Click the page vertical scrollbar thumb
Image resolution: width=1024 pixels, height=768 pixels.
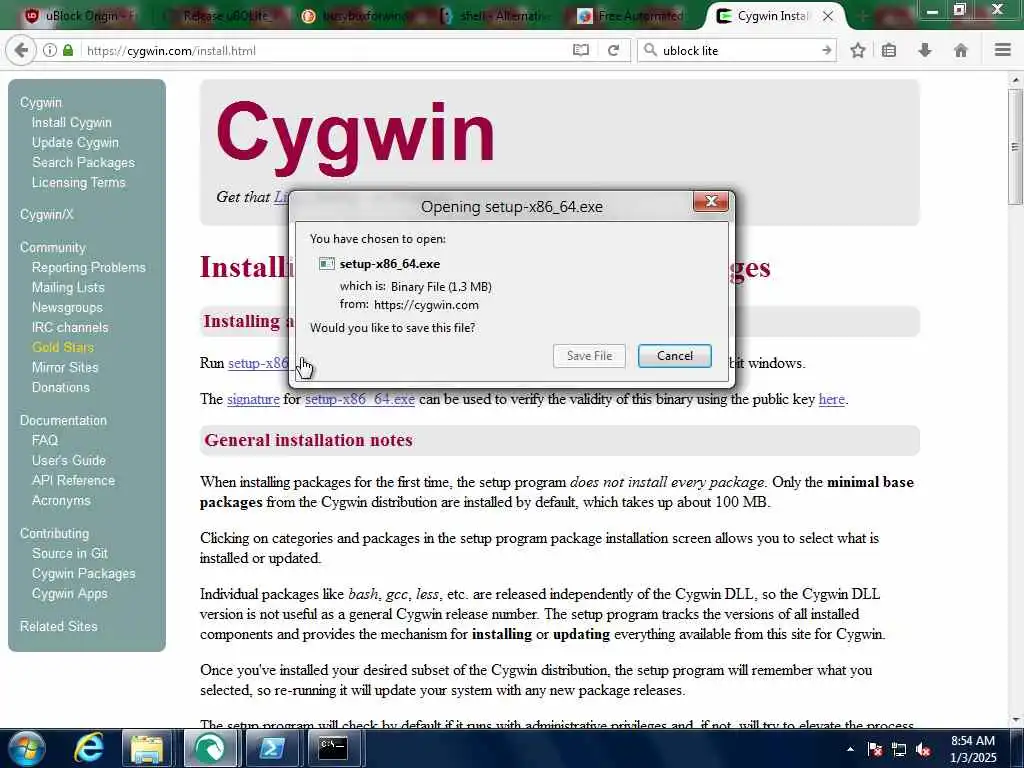coord(1015,147)
